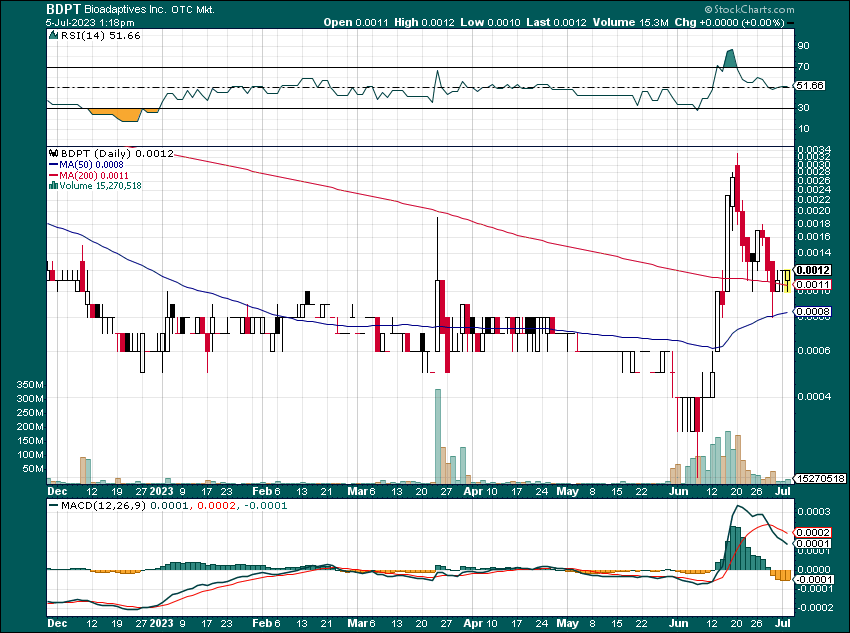Click the blue line swatch before MA(50)

(x=54, y=165)
